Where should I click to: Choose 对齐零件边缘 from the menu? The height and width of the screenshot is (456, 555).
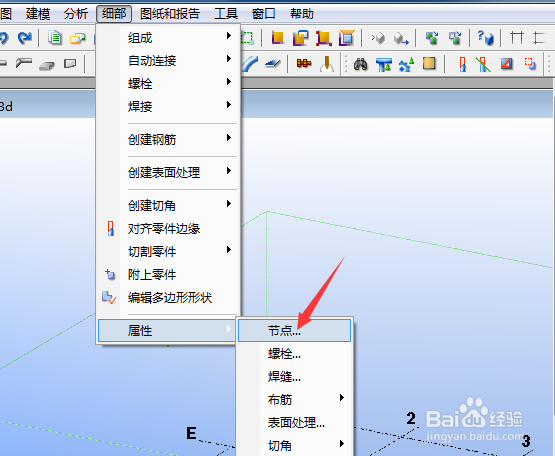point(168,228)
